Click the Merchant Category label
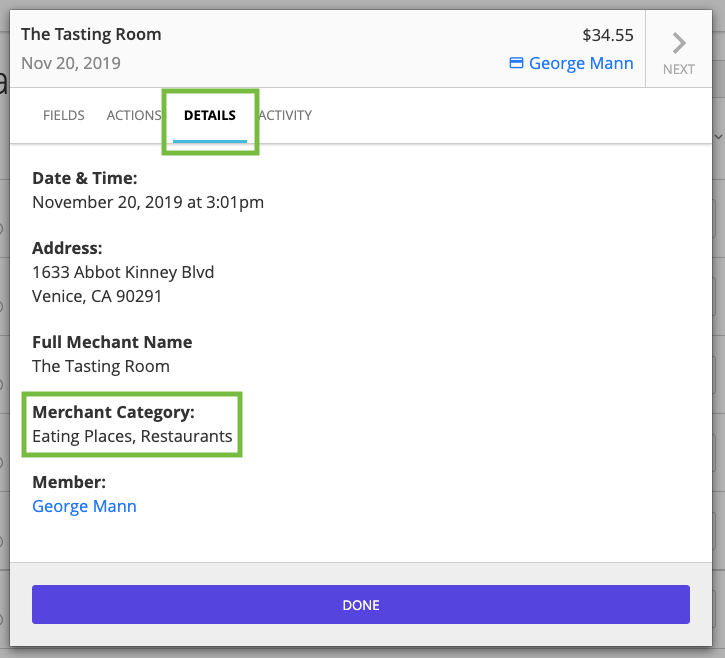Viewport: 725px width, 658px height. click(x=113, y=412)
